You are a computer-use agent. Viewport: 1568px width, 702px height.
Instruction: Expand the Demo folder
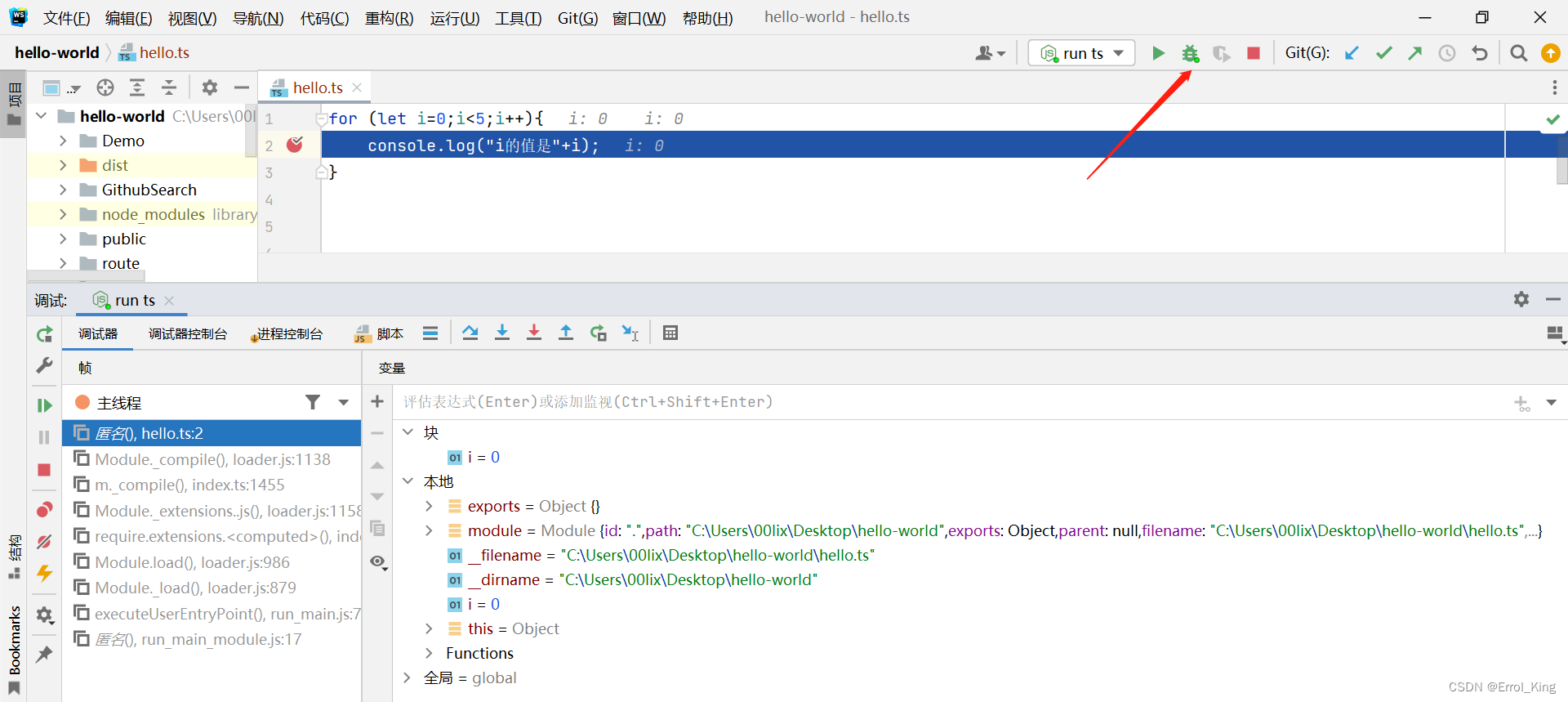[x=63, y=141]
